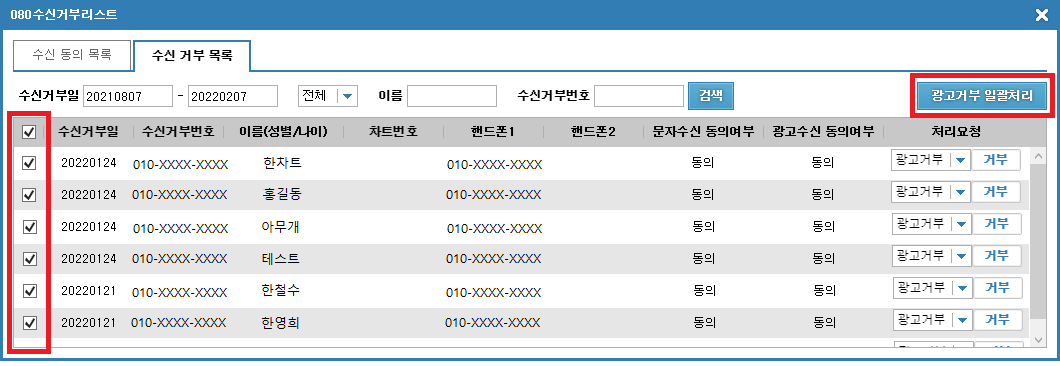Toggle the checkbox for 한영희 row
Image resolution: width=1060 pixels, height=366 pixels.
click(29, 323)
